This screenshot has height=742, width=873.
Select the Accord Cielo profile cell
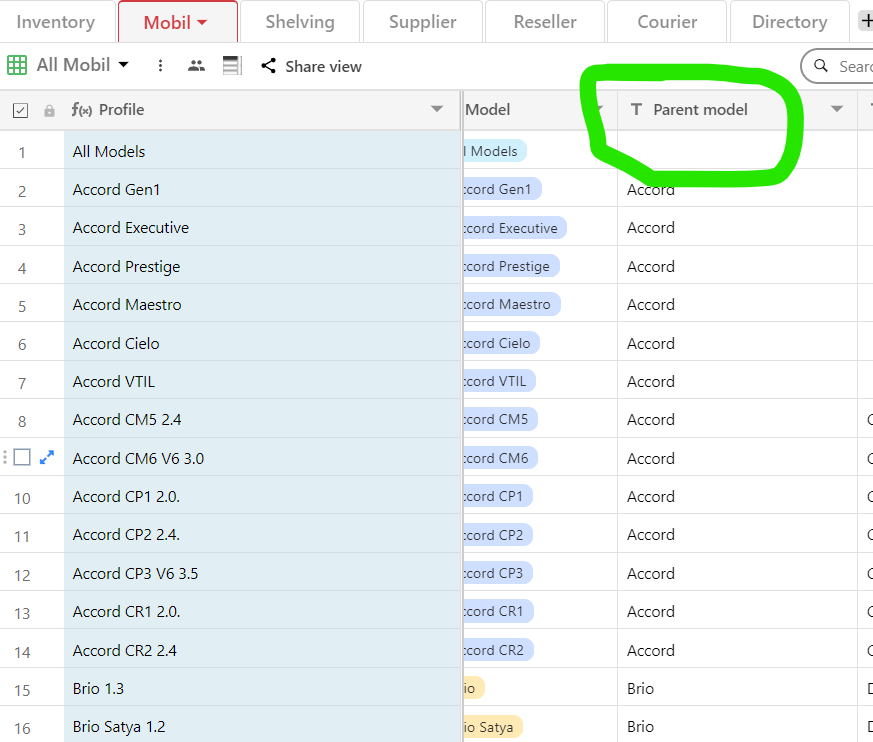[x=263, y=343]
